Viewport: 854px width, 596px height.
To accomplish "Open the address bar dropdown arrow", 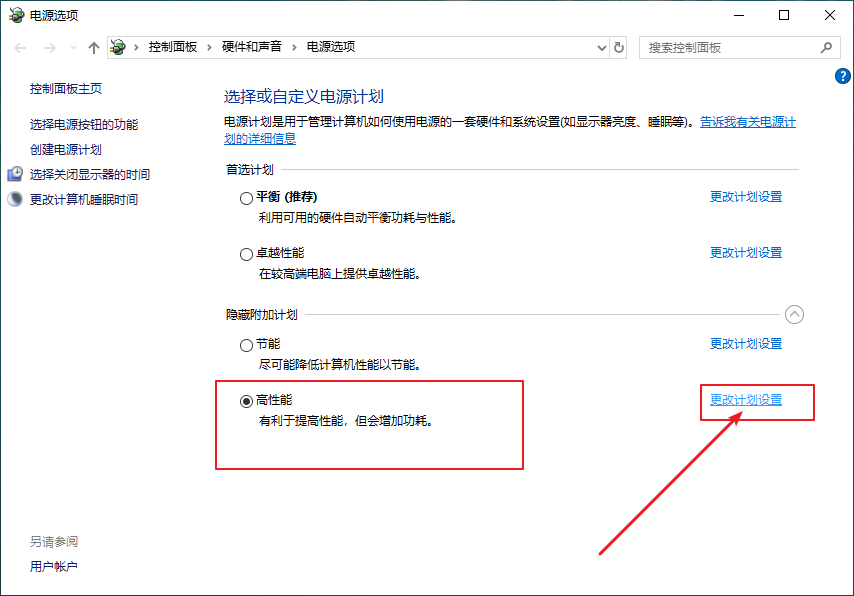I will [x=600, y=47].
